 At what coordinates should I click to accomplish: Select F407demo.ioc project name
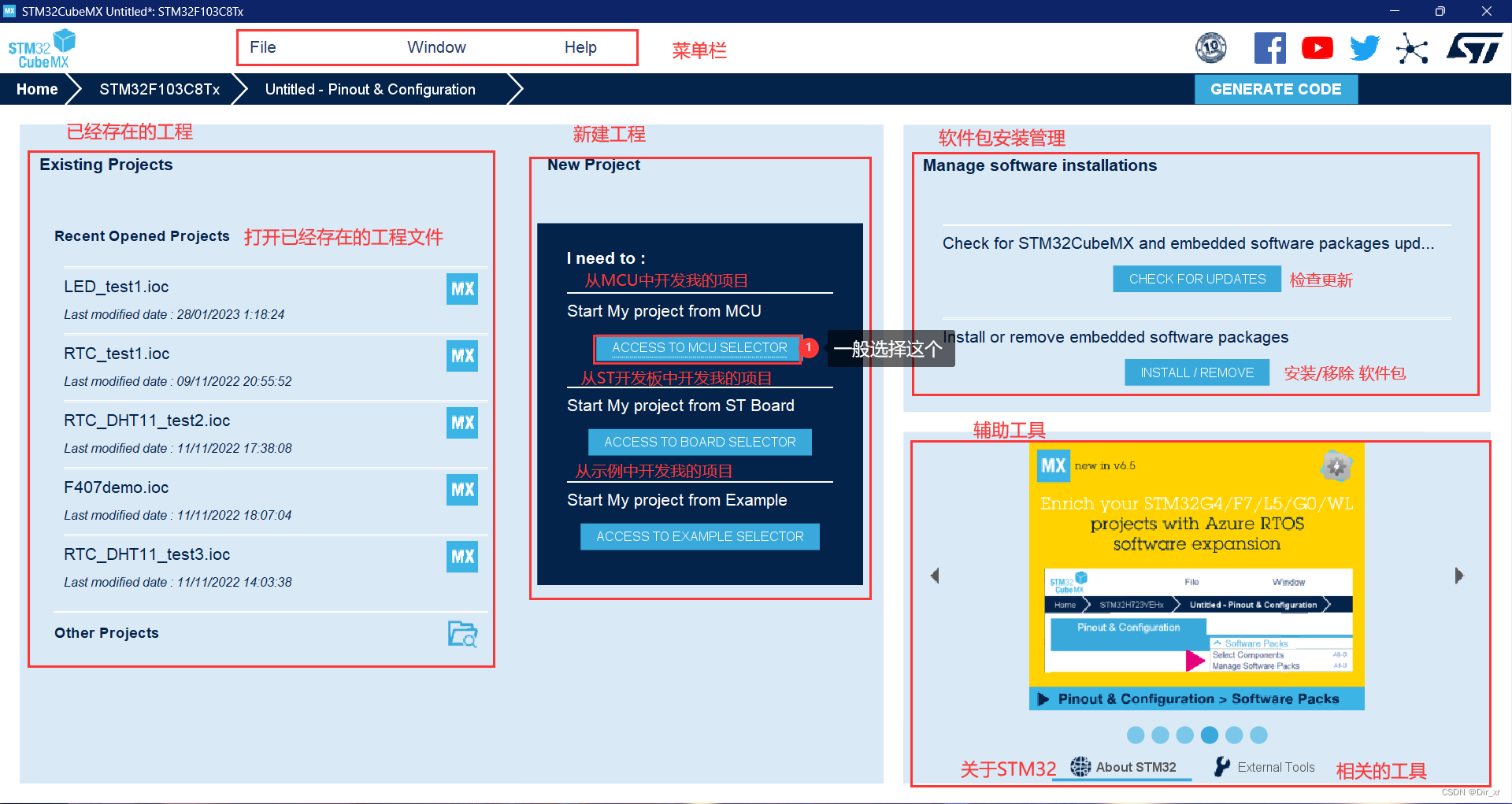coord(117,487)
